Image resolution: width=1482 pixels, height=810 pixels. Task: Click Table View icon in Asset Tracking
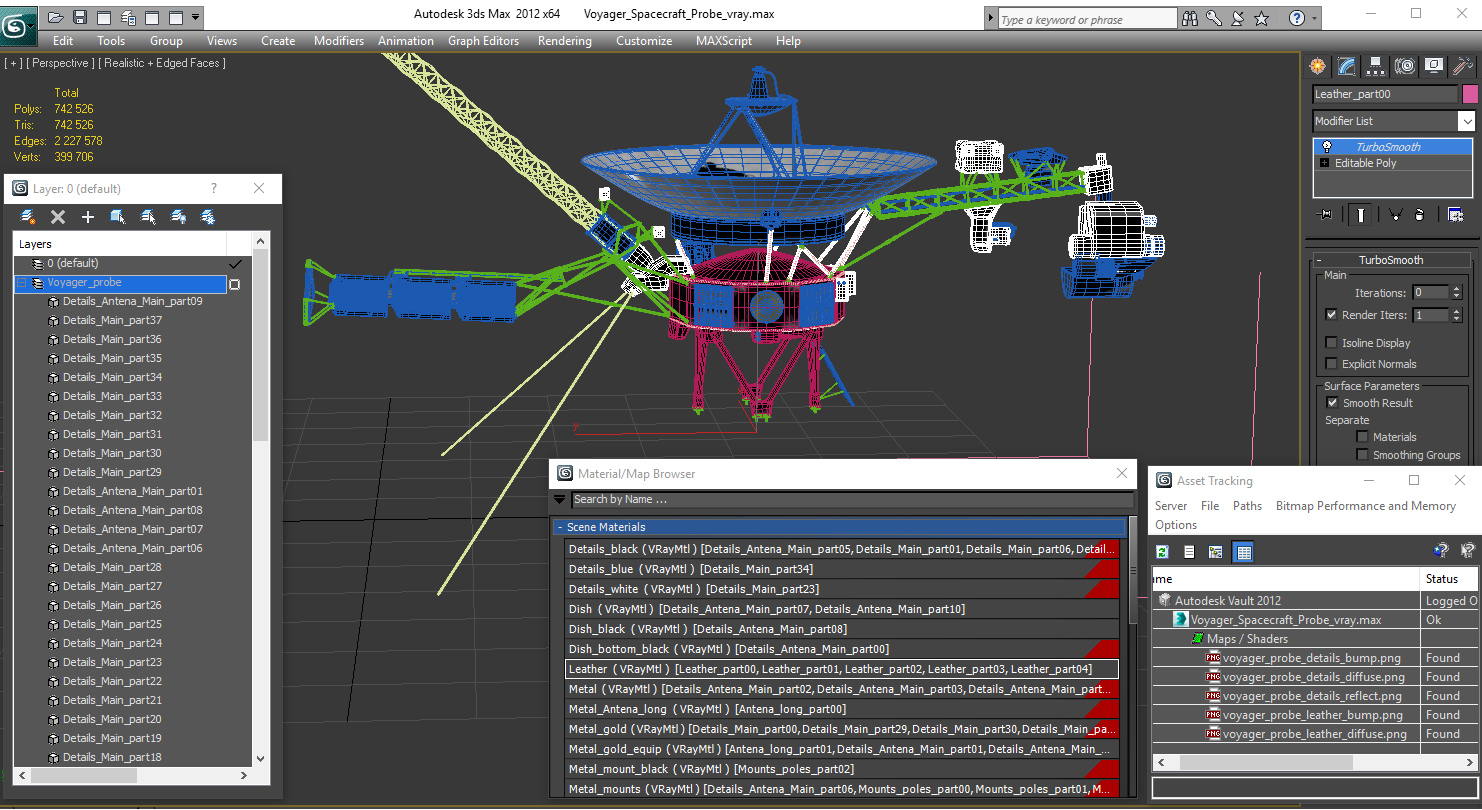1243,551
